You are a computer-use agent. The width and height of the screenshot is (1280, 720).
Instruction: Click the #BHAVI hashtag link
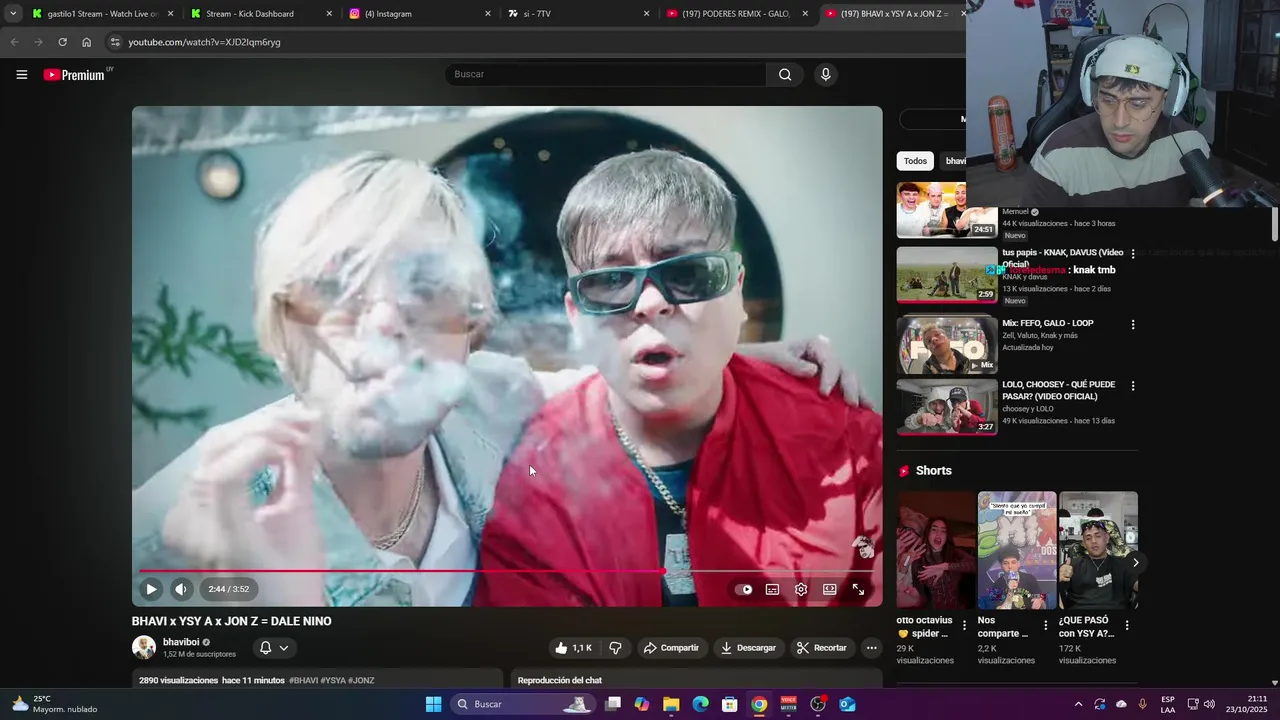click(303, 680)
